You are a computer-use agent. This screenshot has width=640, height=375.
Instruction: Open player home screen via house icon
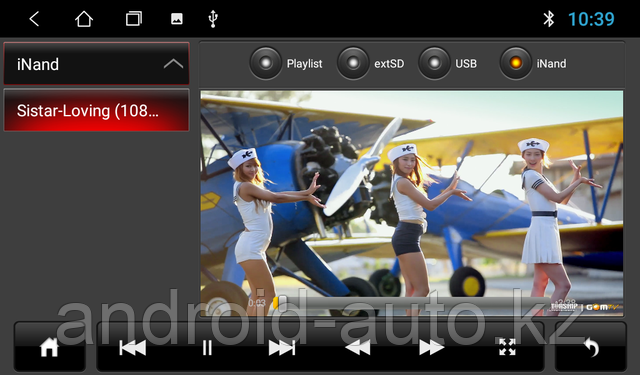(49, 348)
